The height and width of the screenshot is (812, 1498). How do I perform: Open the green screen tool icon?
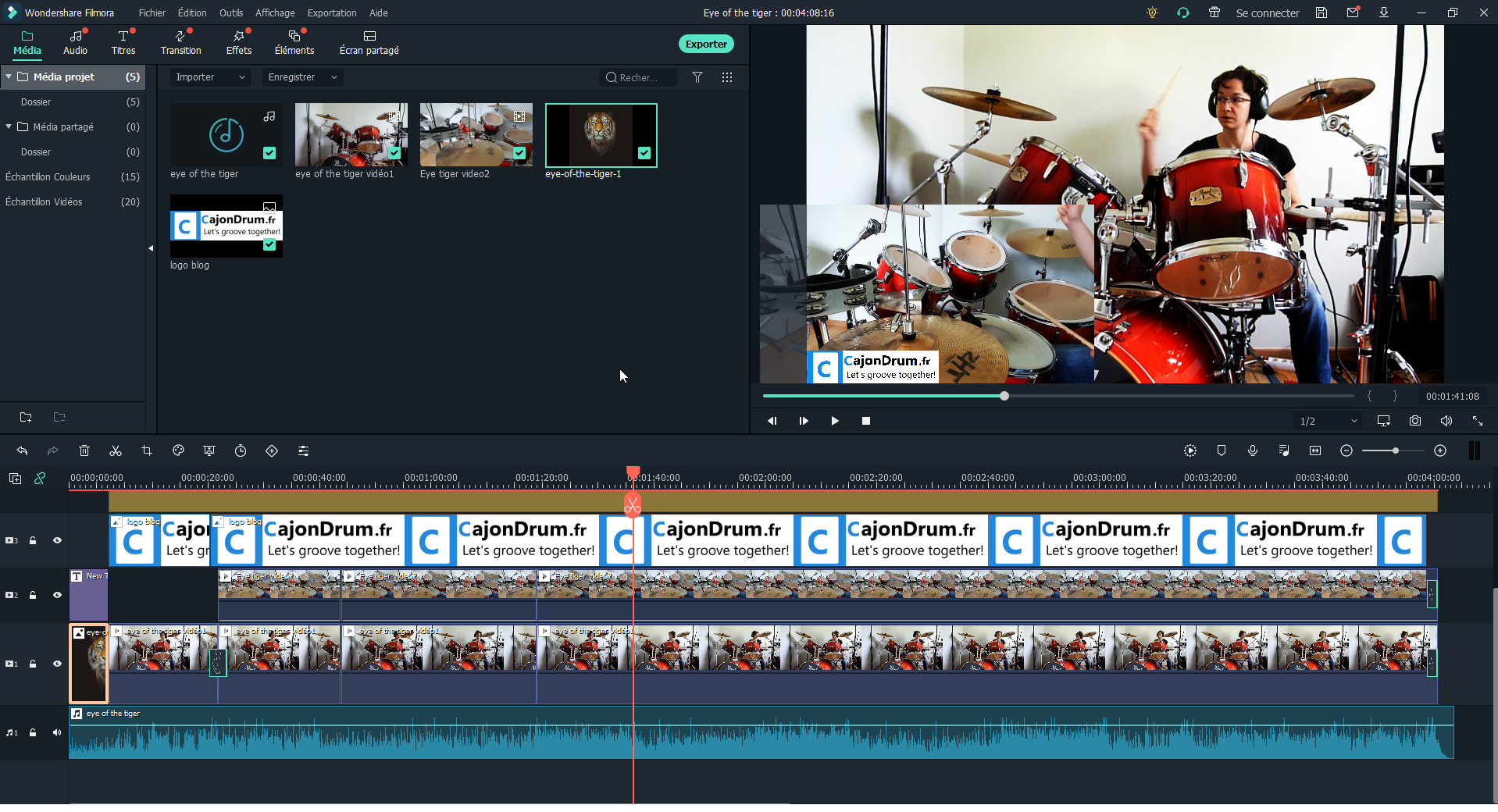coord(209,451)
